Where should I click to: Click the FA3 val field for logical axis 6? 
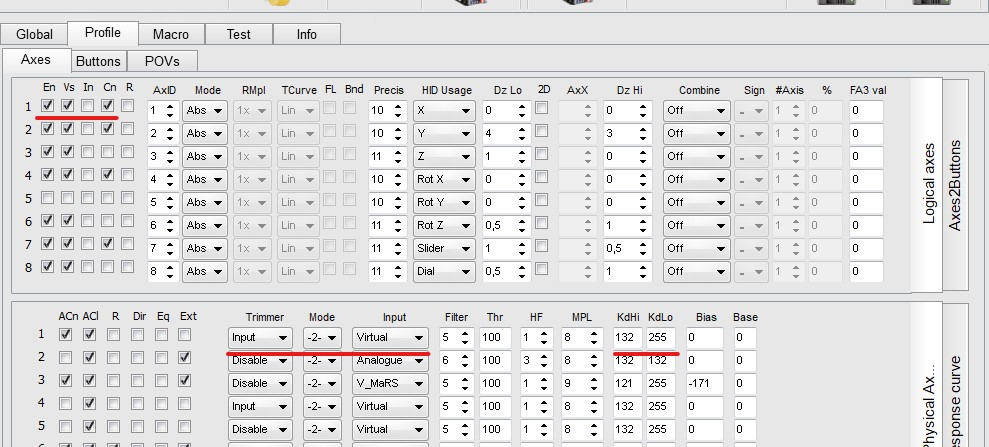tap(865, 226)
